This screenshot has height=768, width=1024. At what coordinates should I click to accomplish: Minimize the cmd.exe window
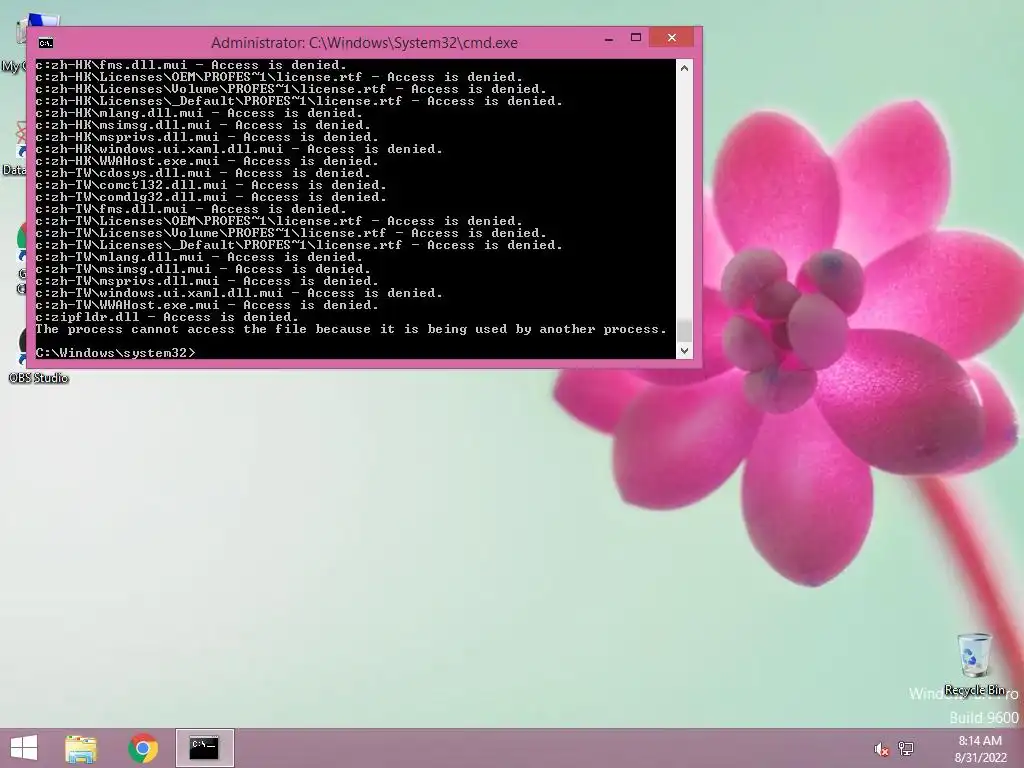coord(609,39)
